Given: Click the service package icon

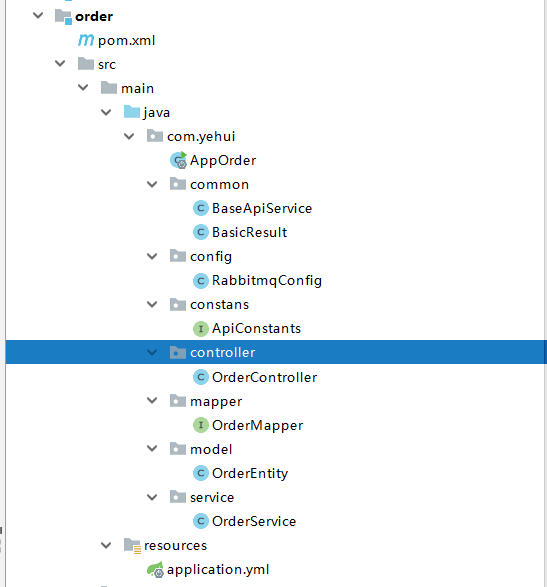Looking at the screenshot, I should 178,497.
